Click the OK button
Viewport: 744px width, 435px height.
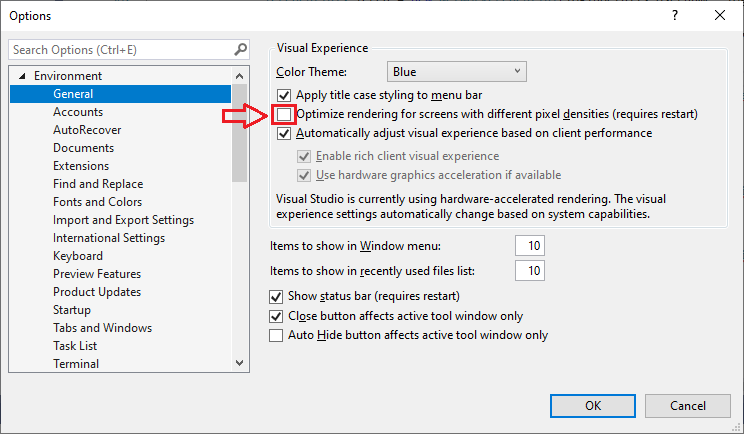click(593, 406)
